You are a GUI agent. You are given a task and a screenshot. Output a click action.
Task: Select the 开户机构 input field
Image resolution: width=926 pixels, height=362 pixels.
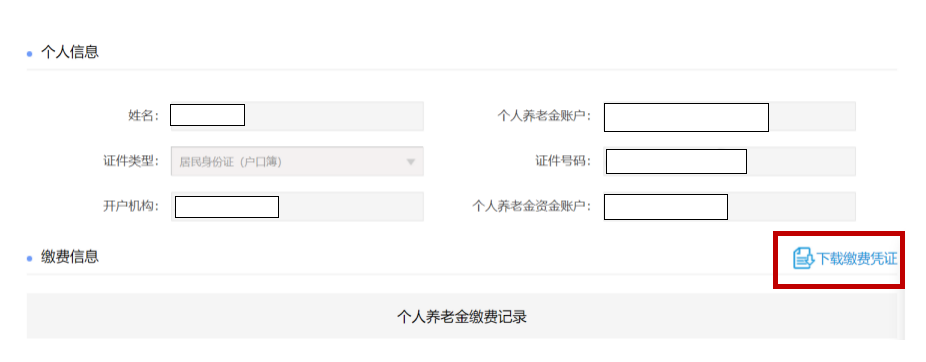[297, 207]
